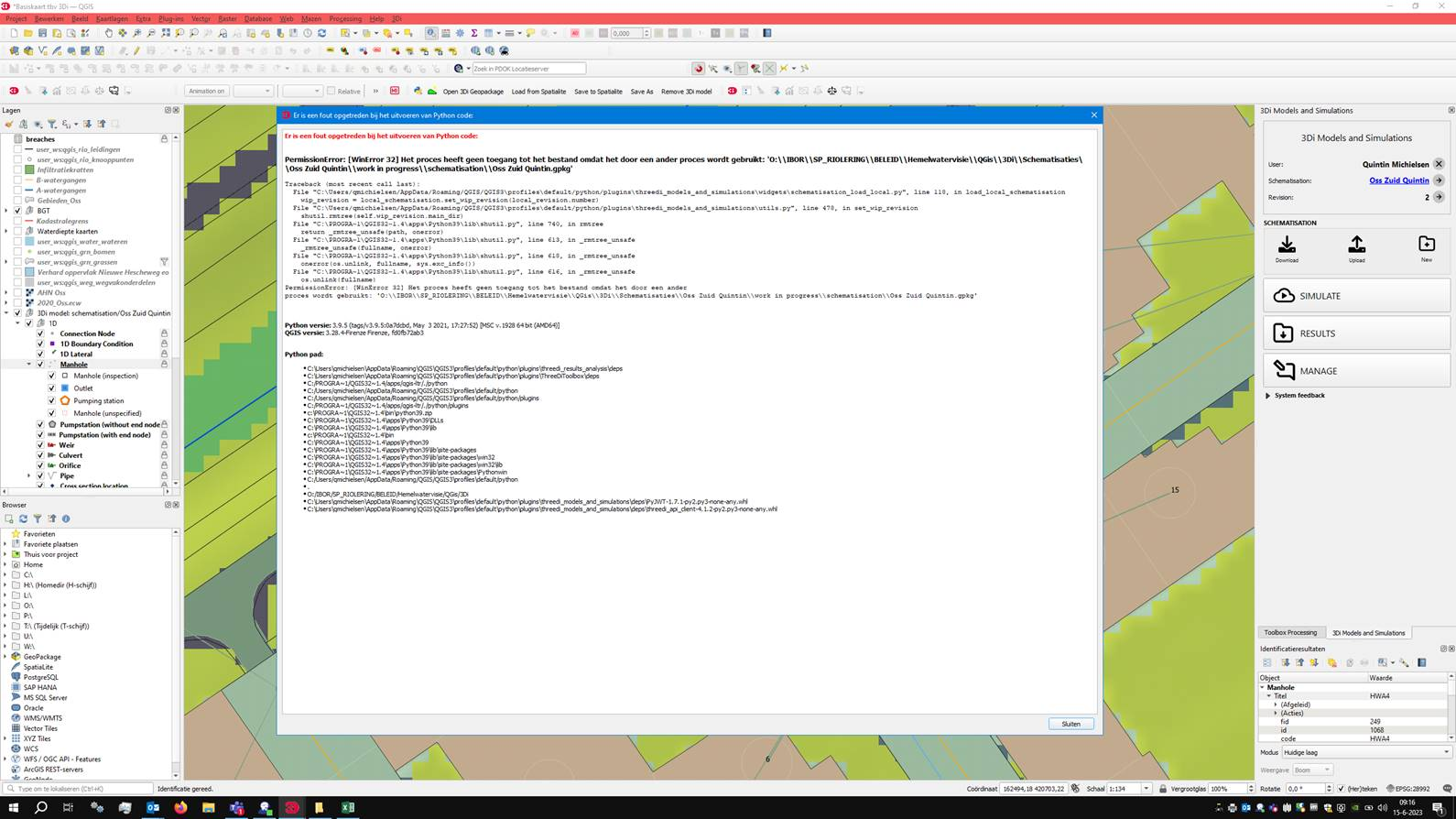Click the logout X next to Quintin Michielsen

1439,164
